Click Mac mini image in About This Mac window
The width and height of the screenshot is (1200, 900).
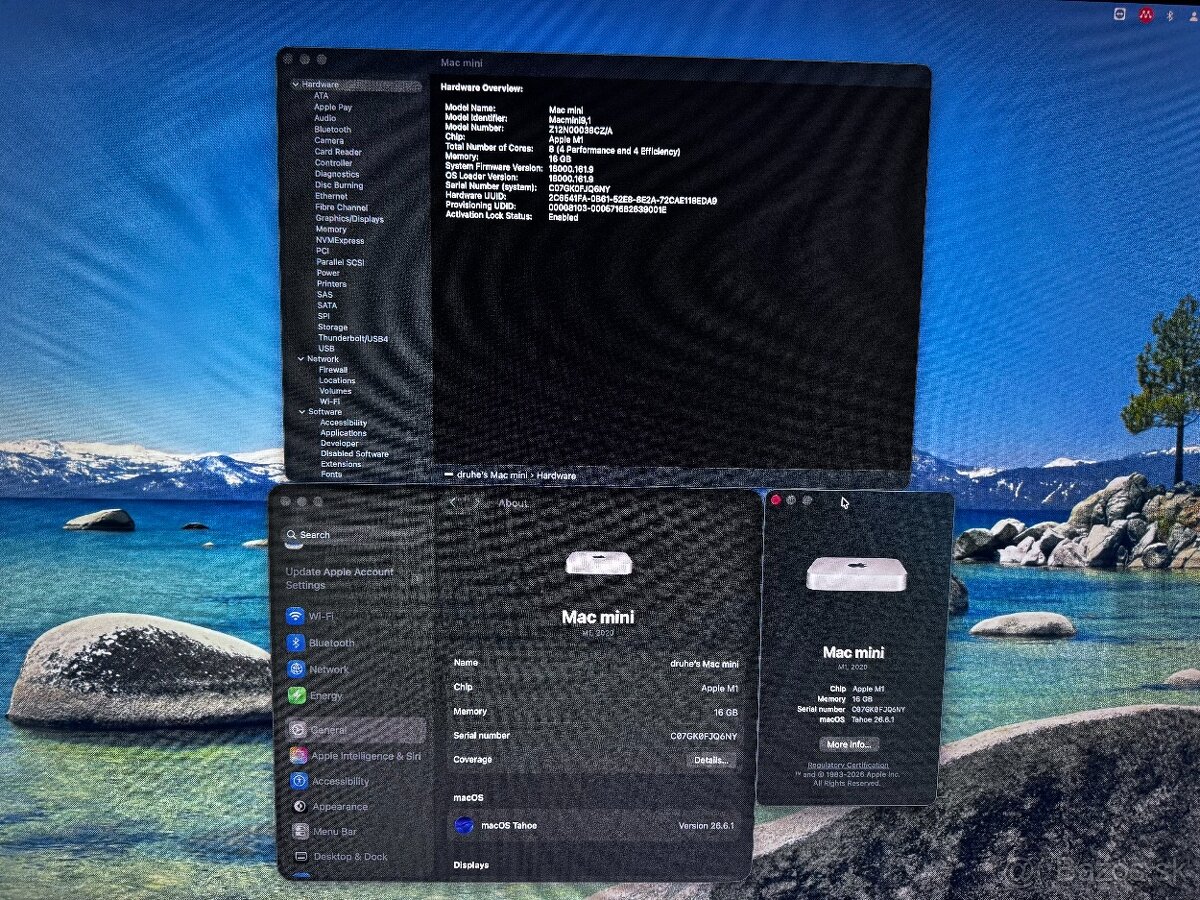pos(856,574)
